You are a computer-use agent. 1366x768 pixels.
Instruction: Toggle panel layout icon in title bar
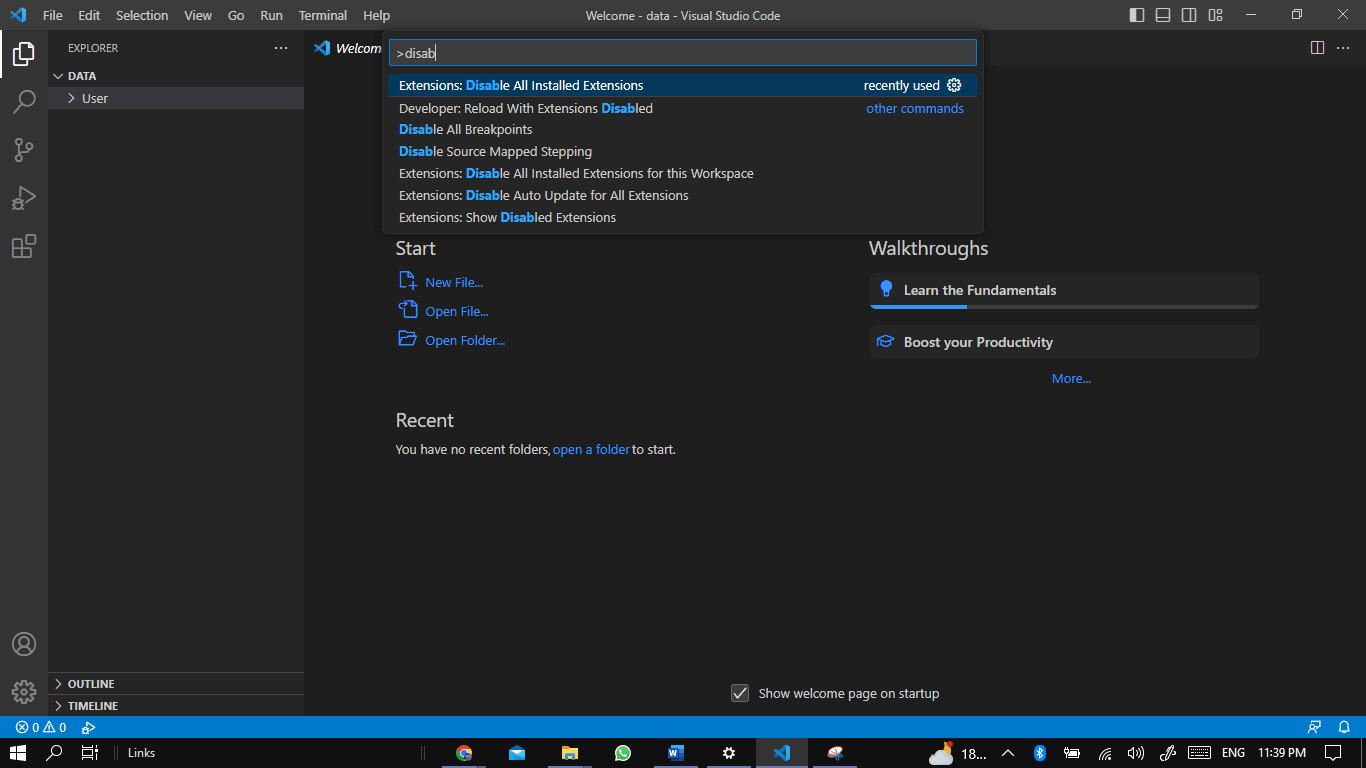pos(1163,15)
